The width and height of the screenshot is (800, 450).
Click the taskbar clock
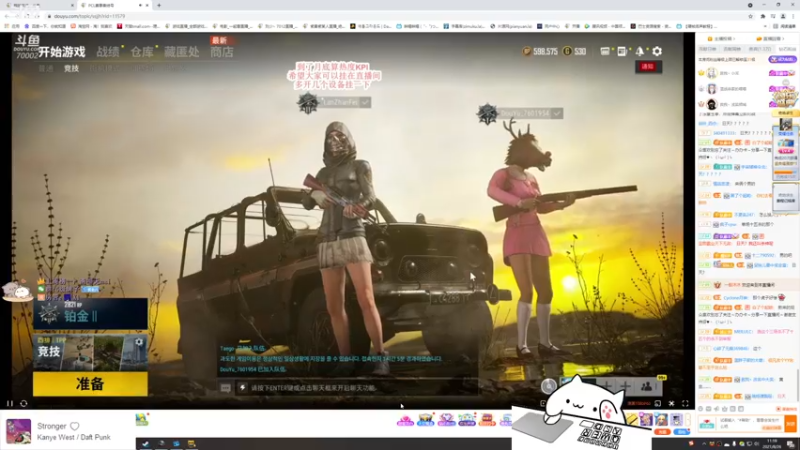point(772,444)
